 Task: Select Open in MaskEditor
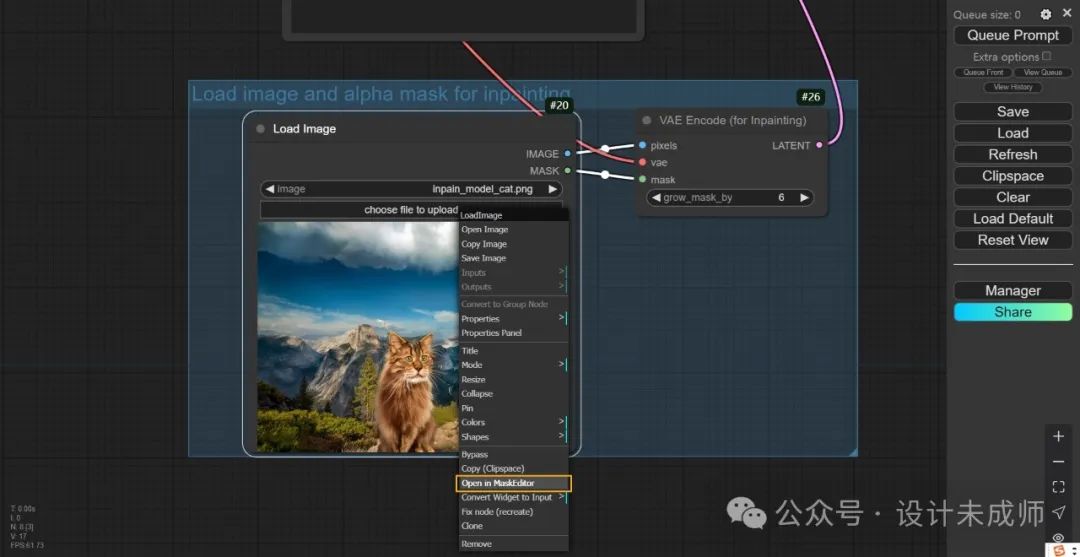pos(513,483)
